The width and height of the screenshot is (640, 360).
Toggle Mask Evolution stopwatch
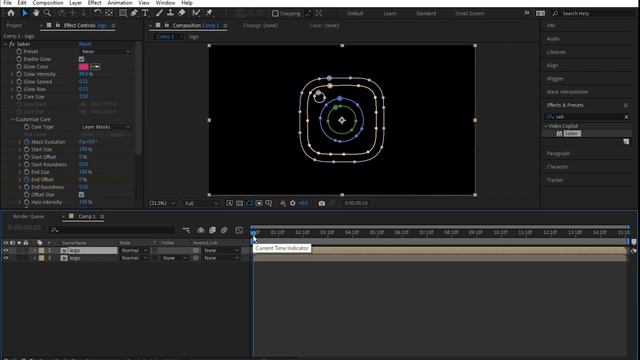point(27,142)
